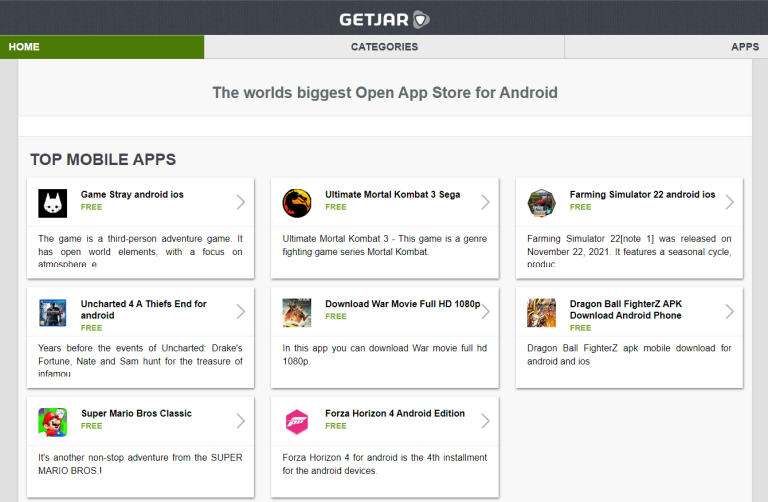Click the Game Stray cat icon
Screen dimensions: 768x502
click(x=53, y=203)
